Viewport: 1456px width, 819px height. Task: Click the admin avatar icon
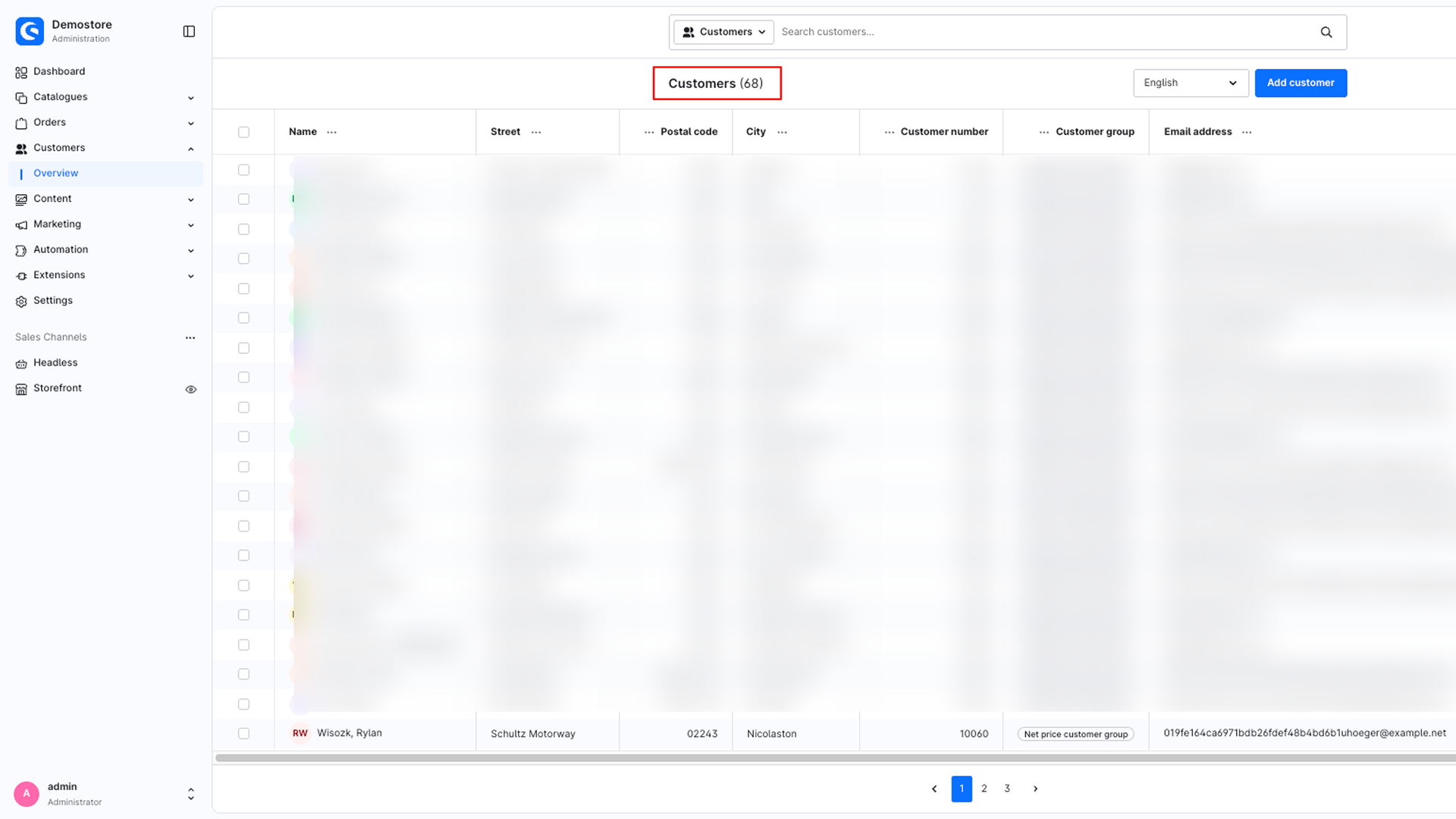point(27,793)
